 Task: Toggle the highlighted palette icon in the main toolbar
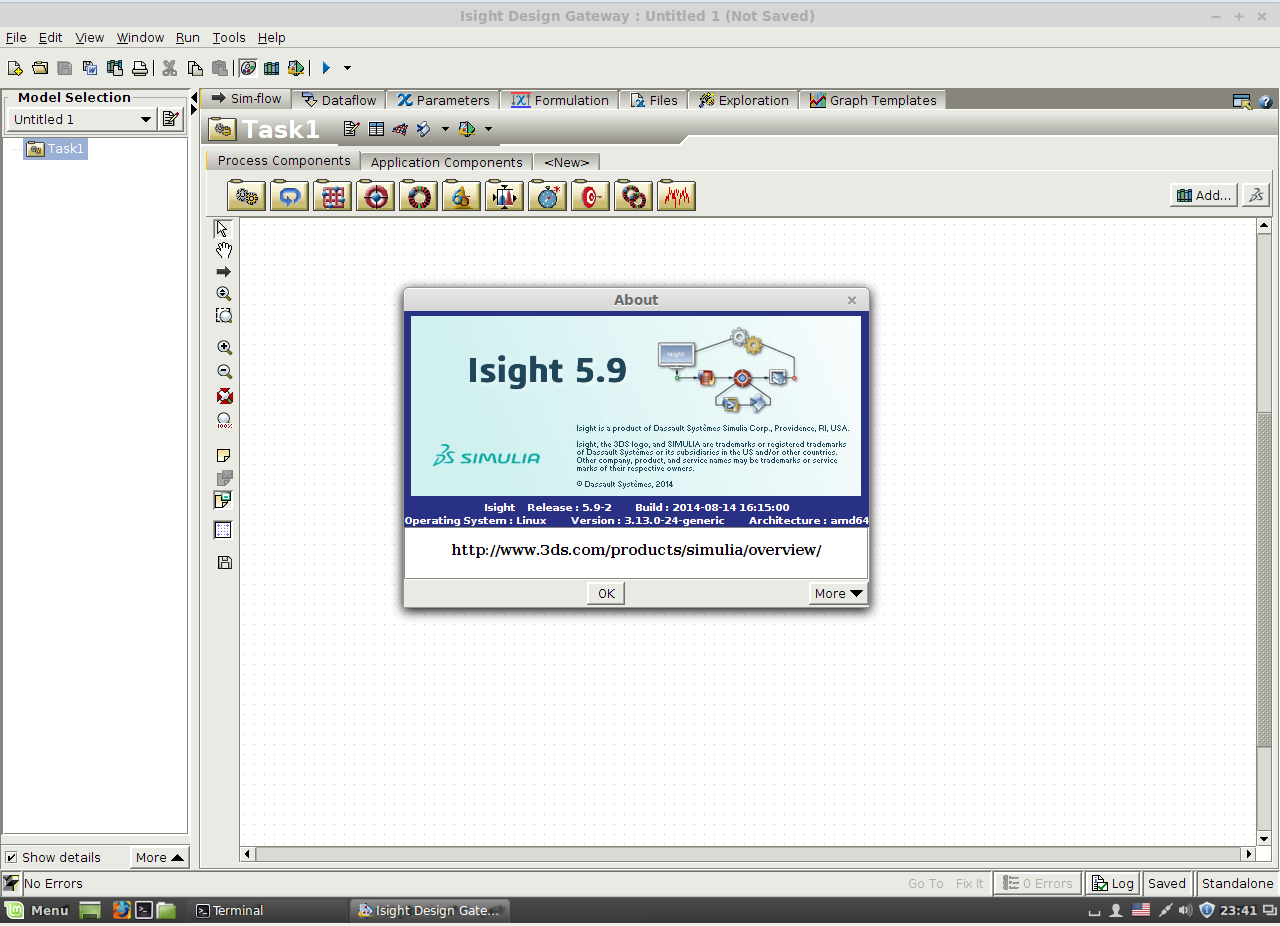pyautogui.click(x=247, y=68)
